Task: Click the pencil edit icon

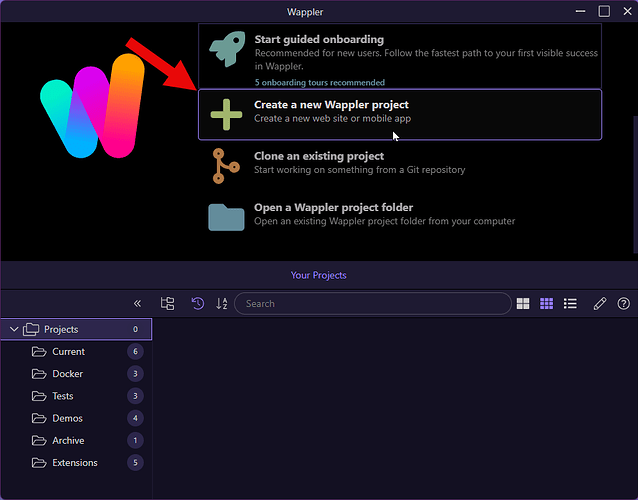Action: (600, 303)
